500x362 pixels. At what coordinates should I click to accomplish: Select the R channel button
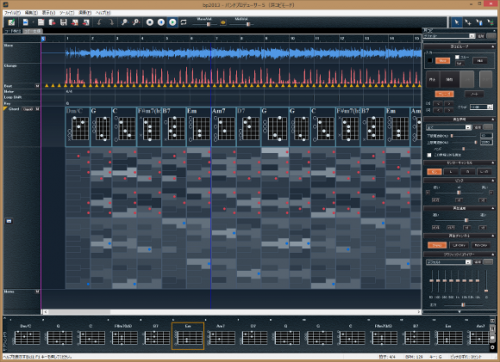tap(467, 172)
